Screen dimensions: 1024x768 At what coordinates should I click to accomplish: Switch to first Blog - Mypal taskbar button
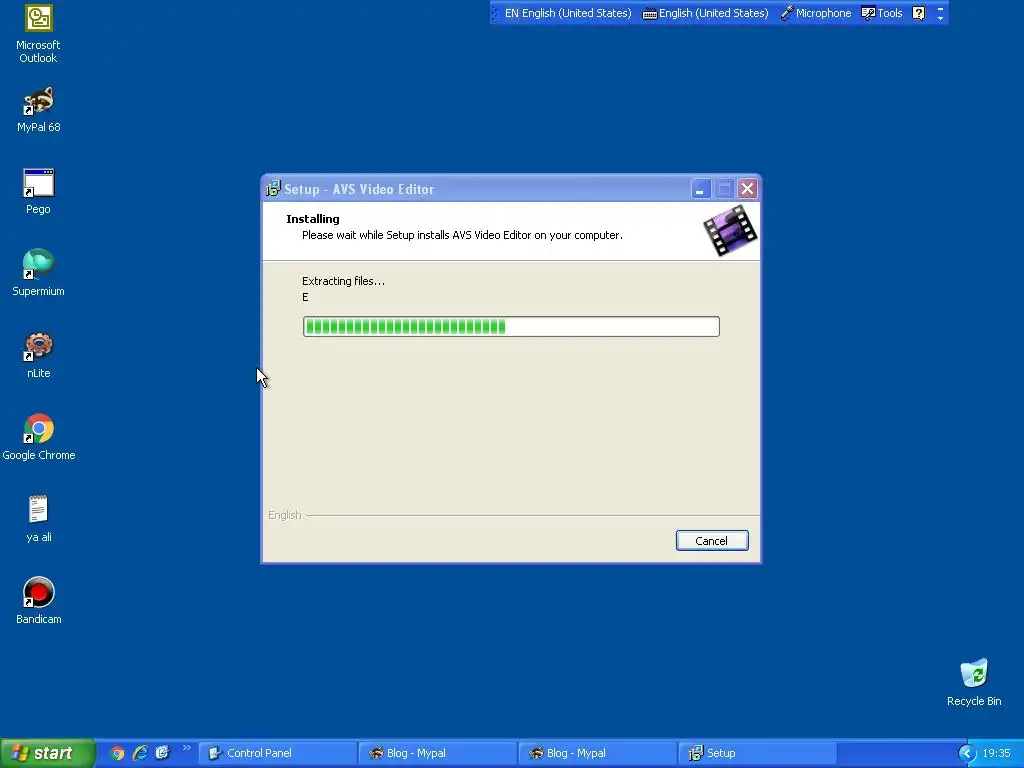click(438, 753)
